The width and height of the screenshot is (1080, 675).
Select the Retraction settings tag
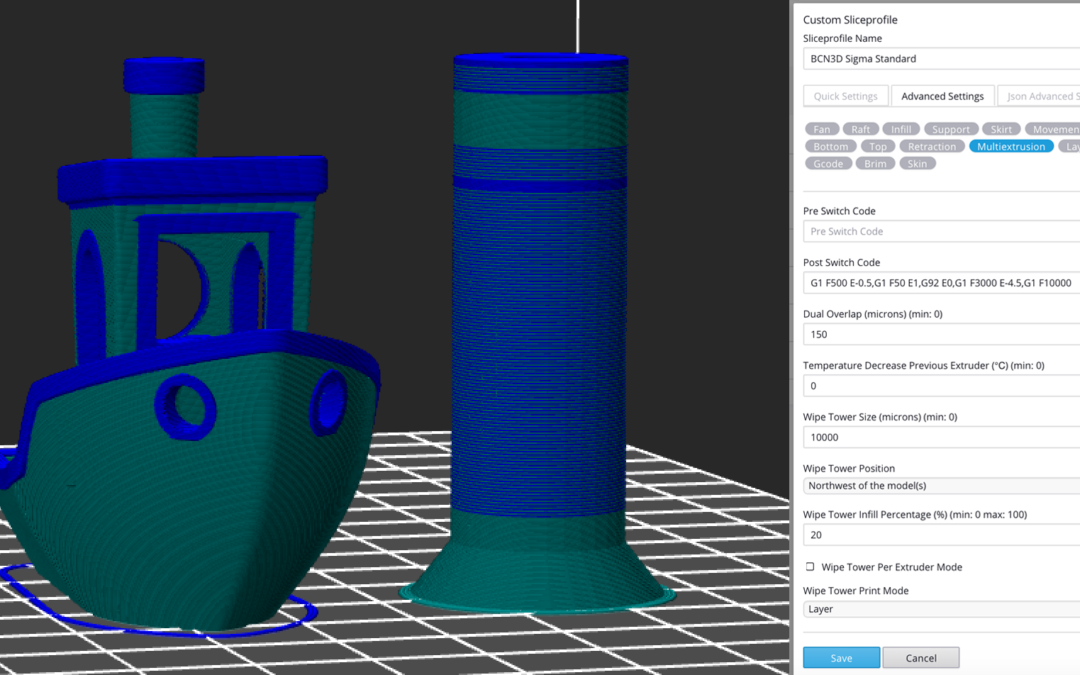tap(932, 146)
